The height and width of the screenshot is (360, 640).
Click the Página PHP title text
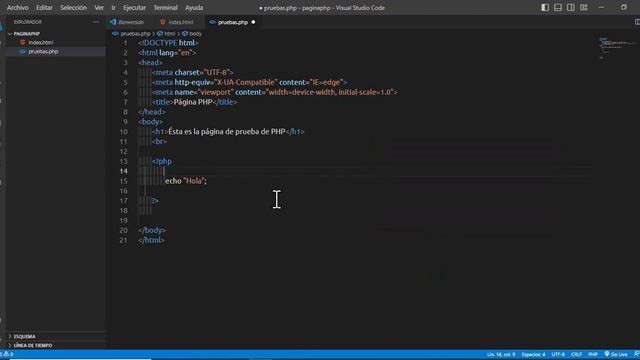pyautogui.click(x=193, y=102)
